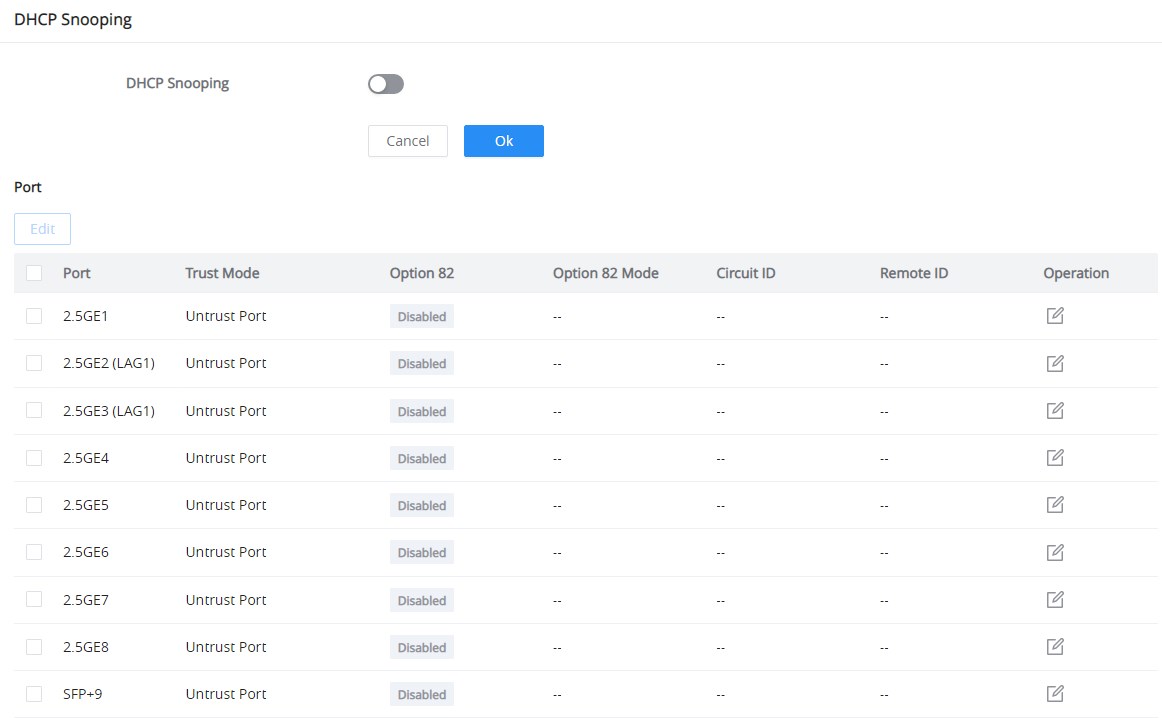Click the Edit button above the port table
Screen dimensions: 1162x718
click(42, 229)
